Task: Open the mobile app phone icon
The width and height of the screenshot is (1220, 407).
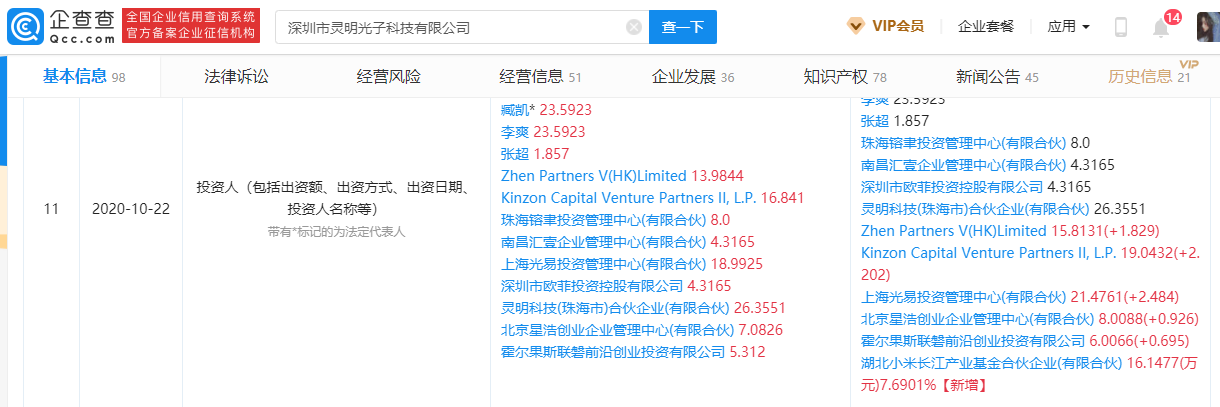Action: point(1121,27)
